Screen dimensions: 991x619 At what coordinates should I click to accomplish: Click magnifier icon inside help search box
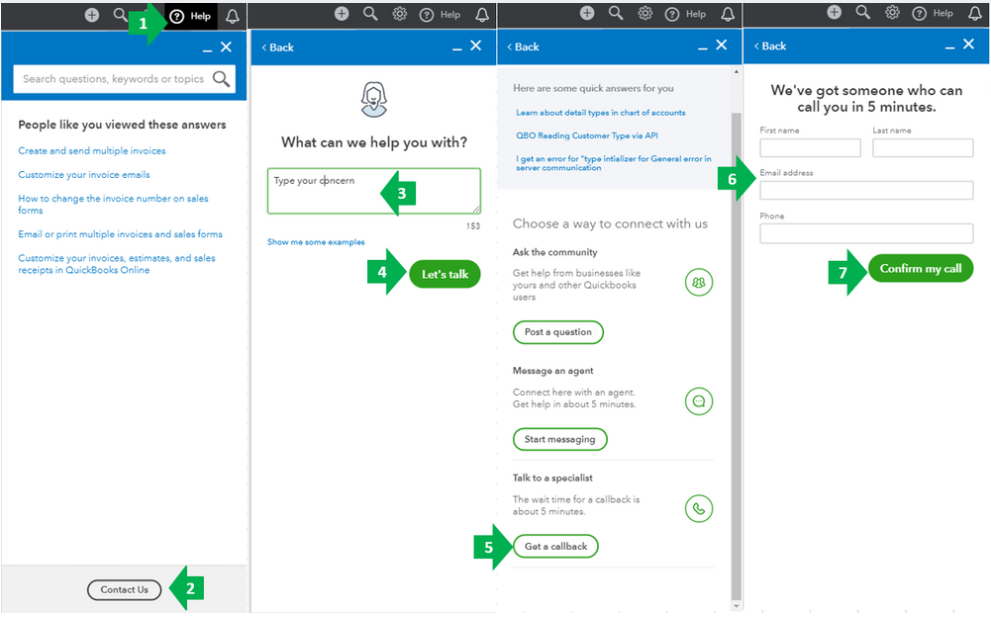coord(221,79)
